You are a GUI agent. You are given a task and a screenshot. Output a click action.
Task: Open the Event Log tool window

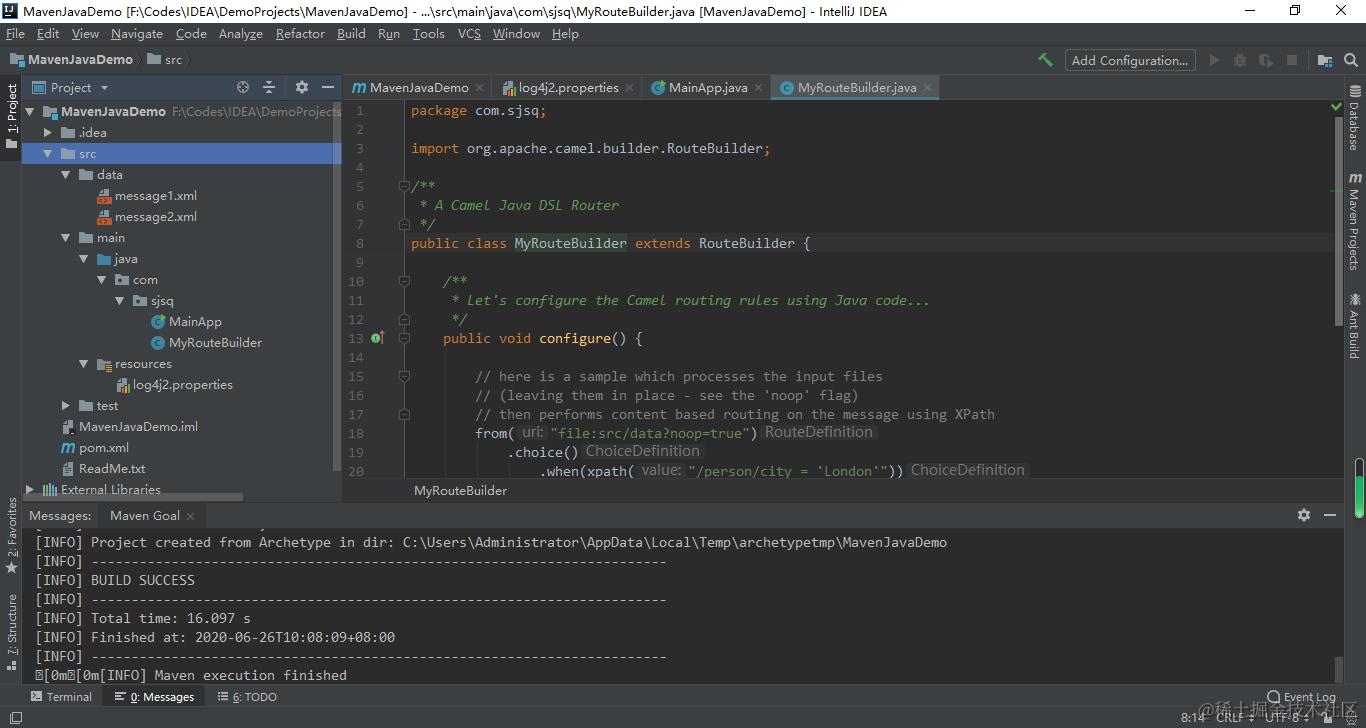pos(1301,697)
